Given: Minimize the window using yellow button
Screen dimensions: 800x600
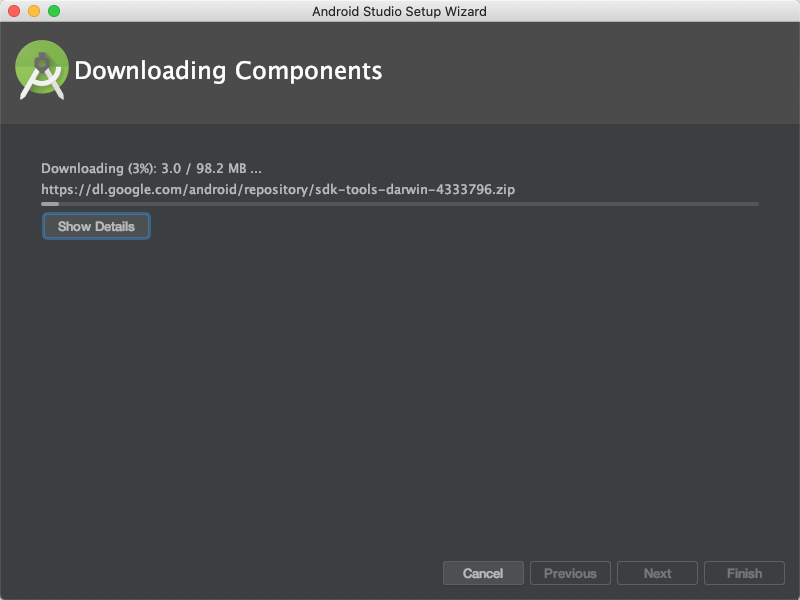Looking at the screenshot, I should (34, 11).
